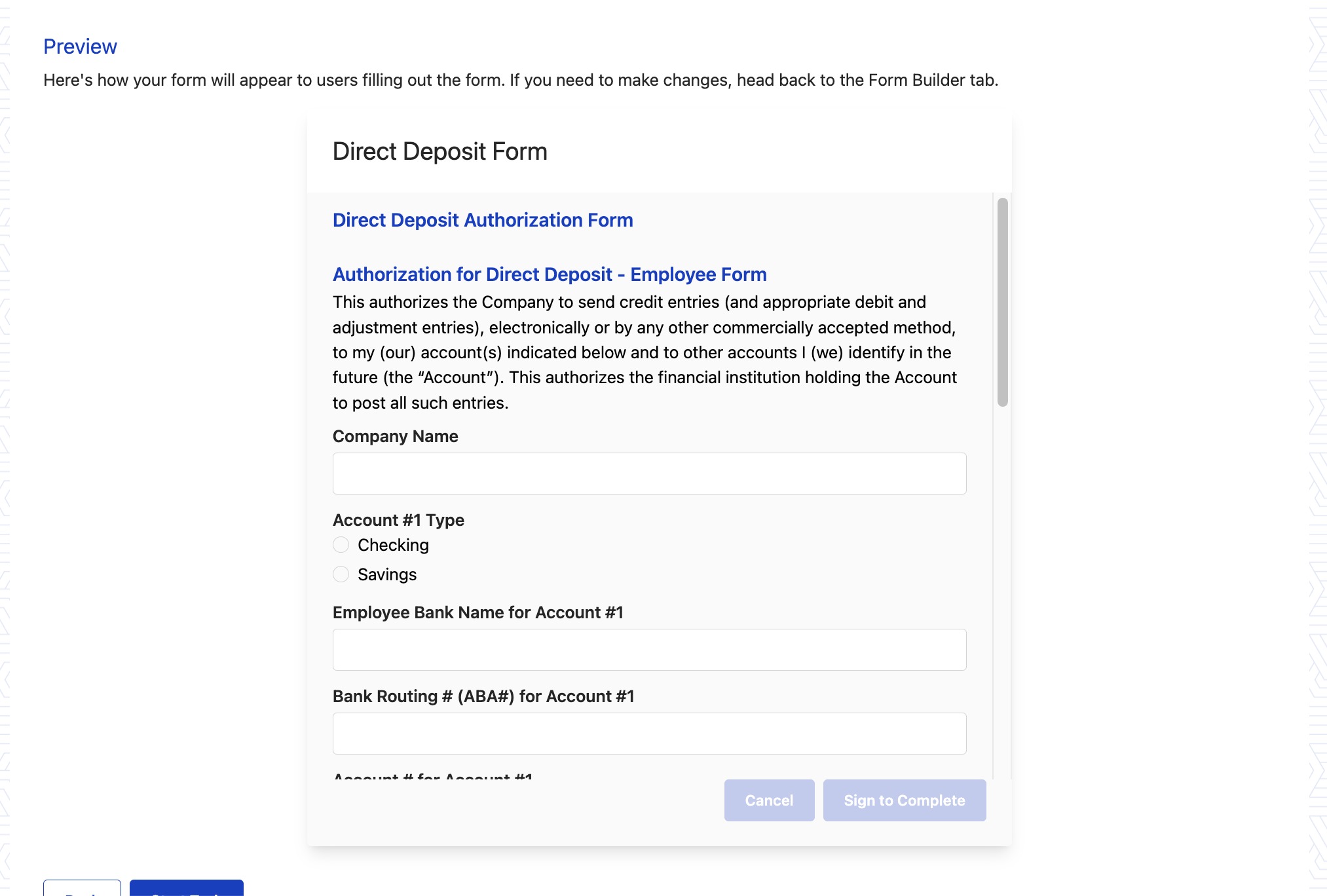Click the Sign to Complete button
The image size is (1327, 896).
pyautogui.click(x=904, y=800)
